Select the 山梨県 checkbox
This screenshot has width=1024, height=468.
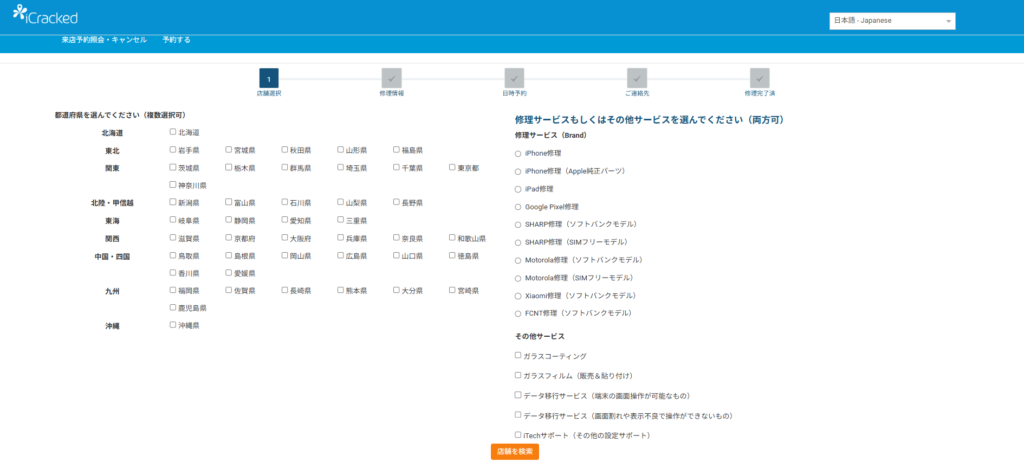tap(340, 202)
